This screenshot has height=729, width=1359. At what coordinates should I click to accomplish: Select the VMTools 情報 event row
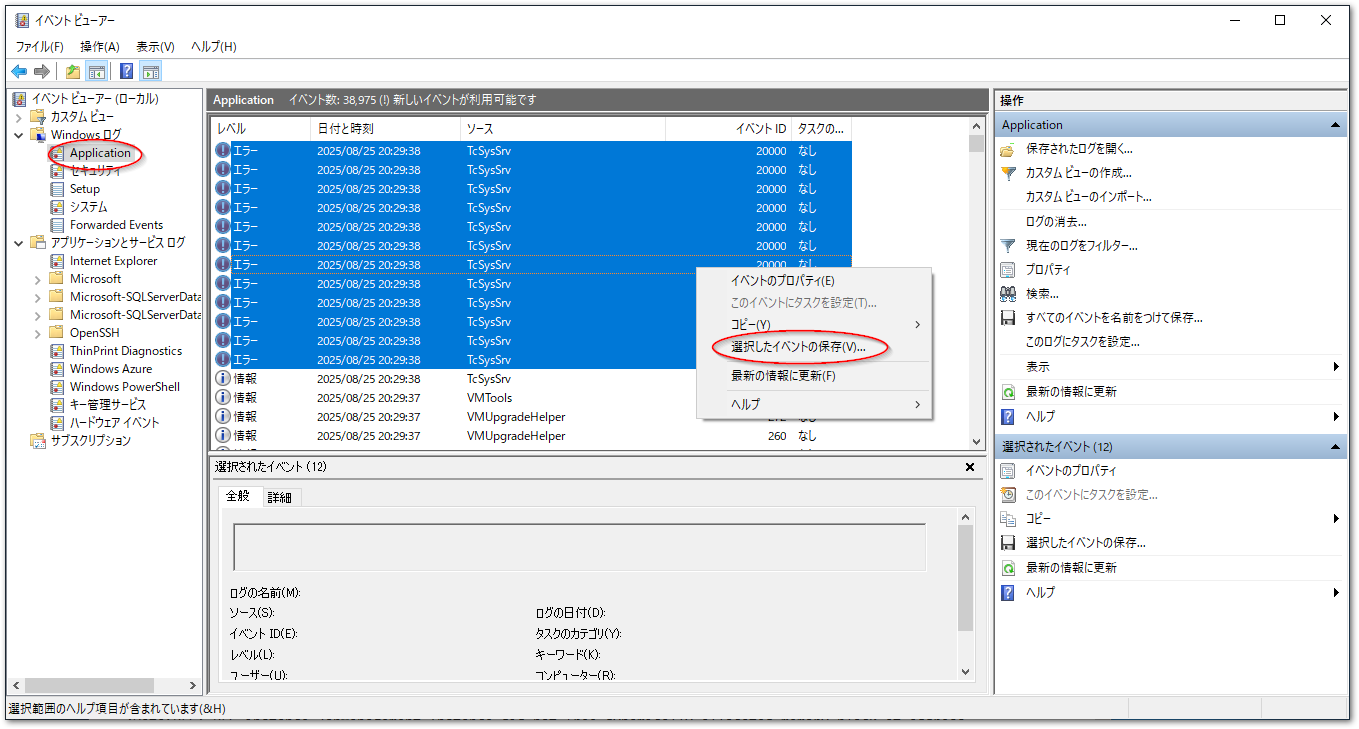point(531,398)
